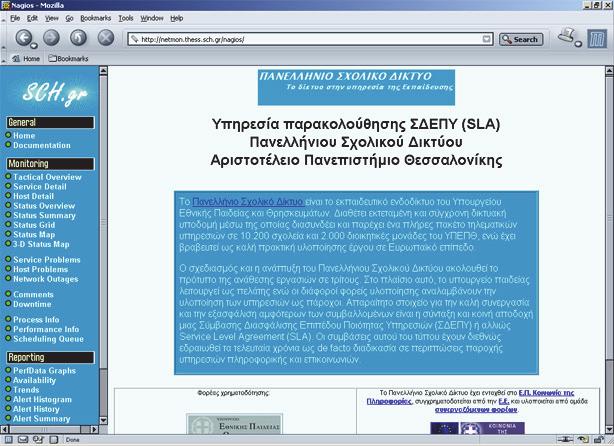Screen dimensions: 614x446
Task: Open PerfData Graphs
Action: [x=44, y=370]
